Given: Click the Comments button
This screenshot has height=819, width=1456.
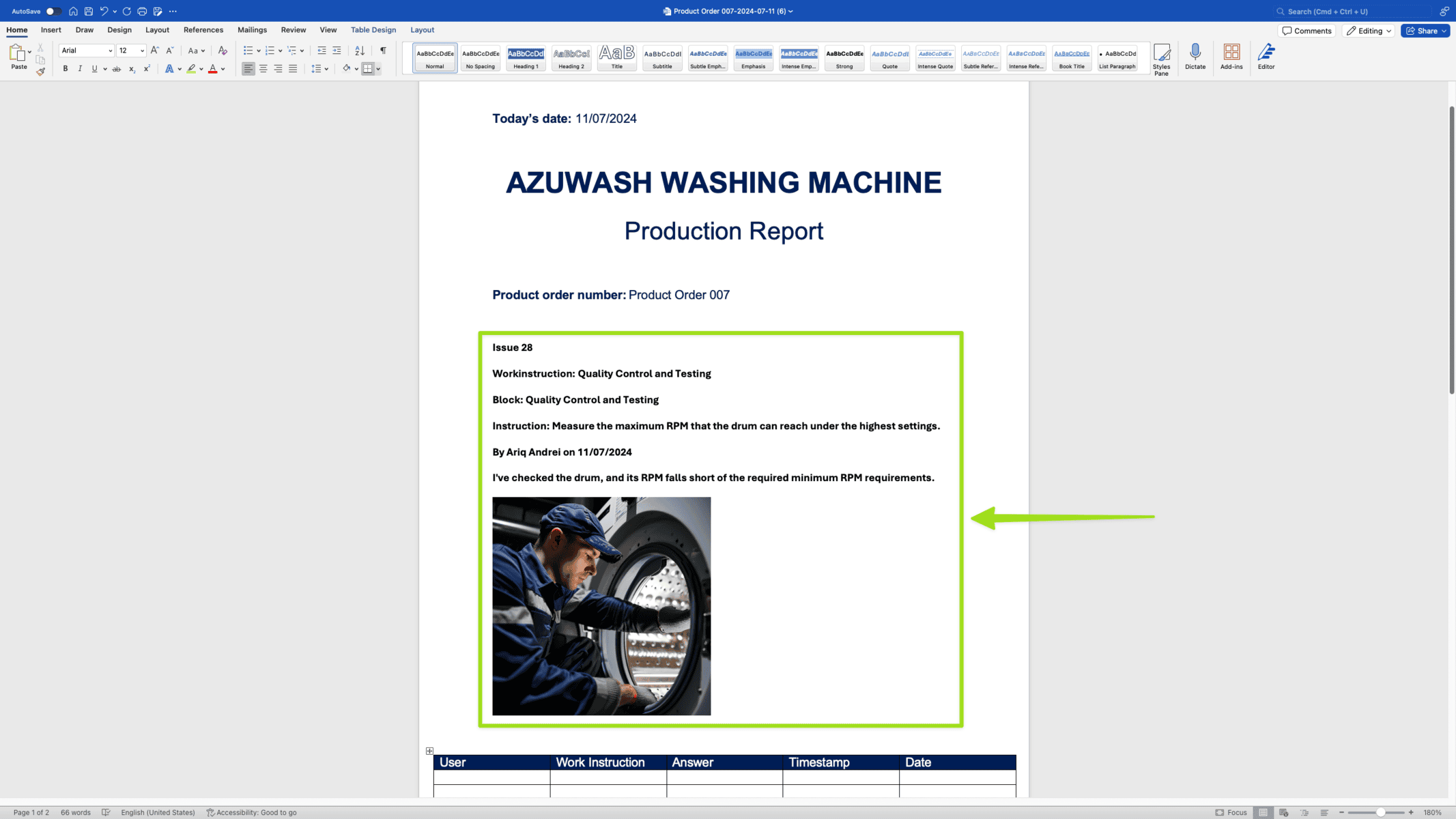Looking at the screenshot, I should pos(1307,31).
